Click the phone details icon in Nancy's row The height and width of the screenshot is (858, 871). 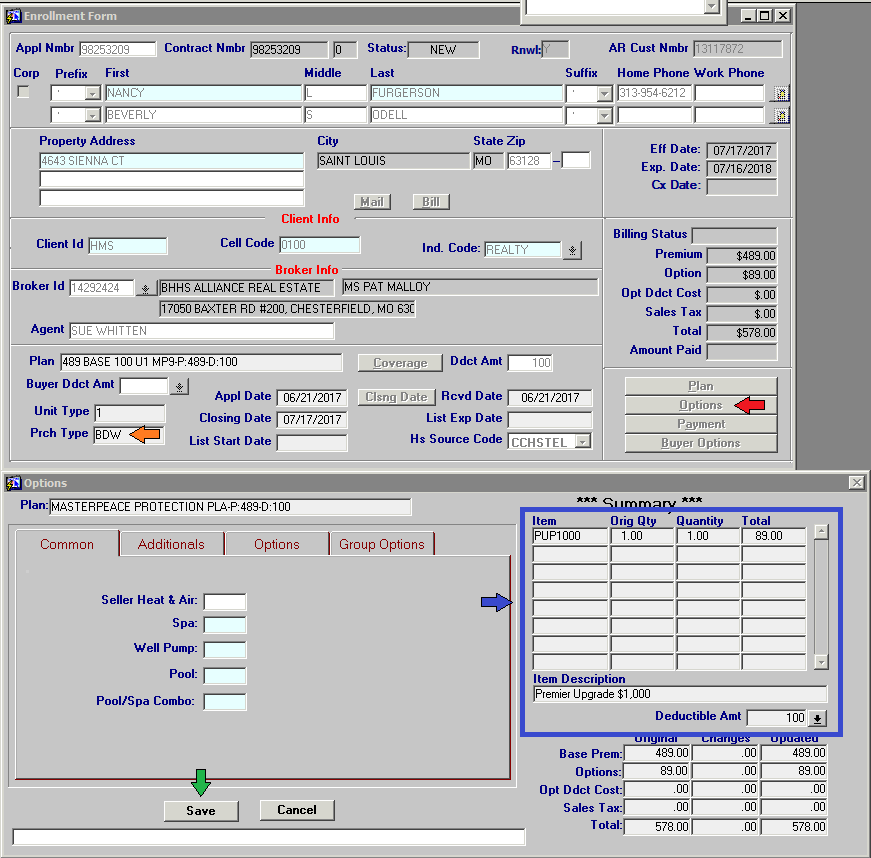point(780,93)
